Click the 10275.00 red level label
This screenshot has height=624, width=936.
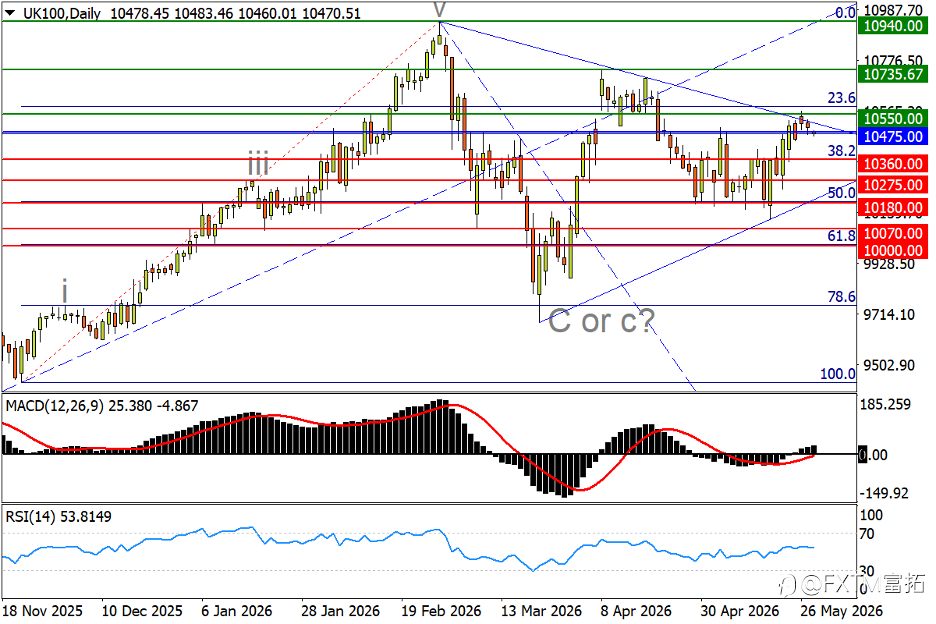[893, 185]
